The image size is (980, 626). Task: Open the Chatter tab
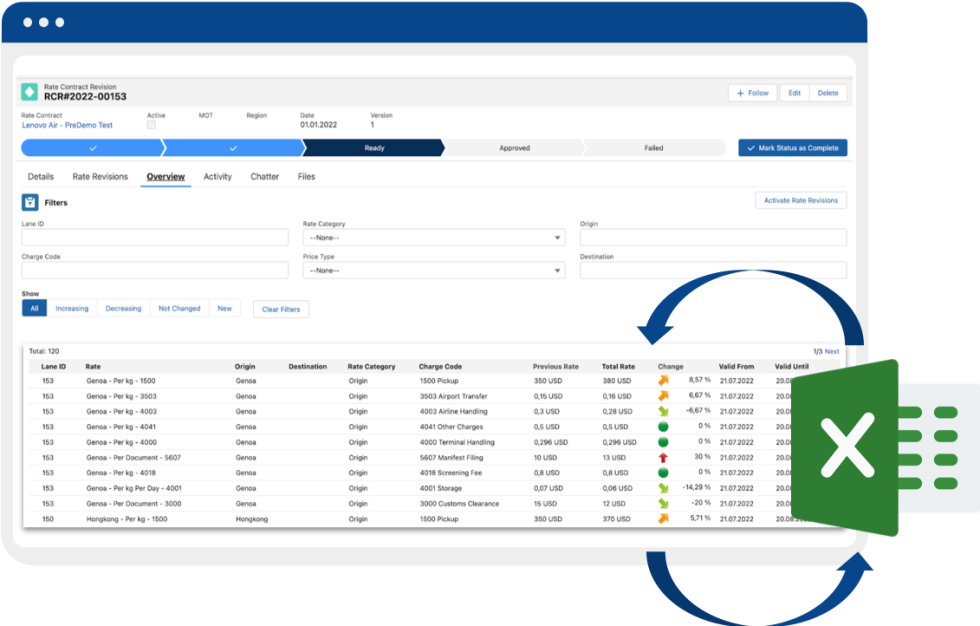tap(264, 176)
